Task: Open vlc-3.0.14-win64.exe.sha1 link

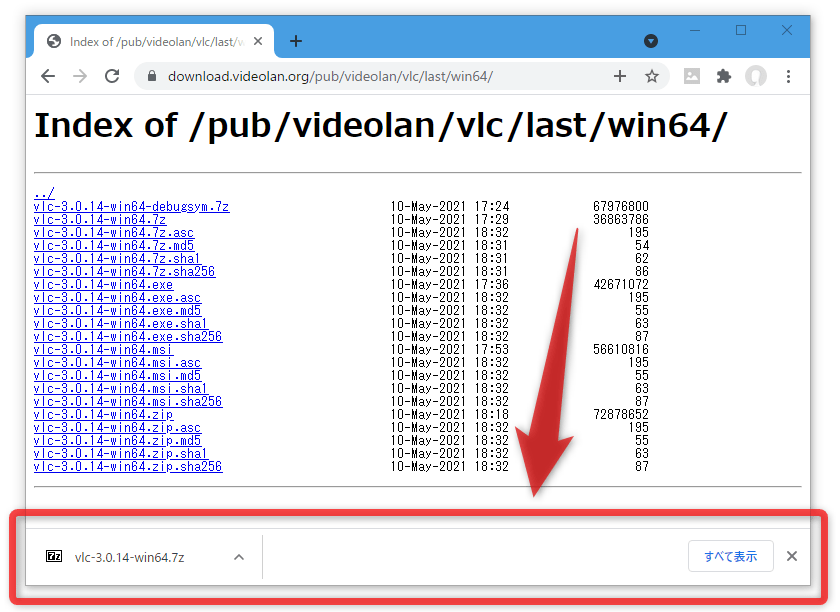Action: [x=121, y=323]
